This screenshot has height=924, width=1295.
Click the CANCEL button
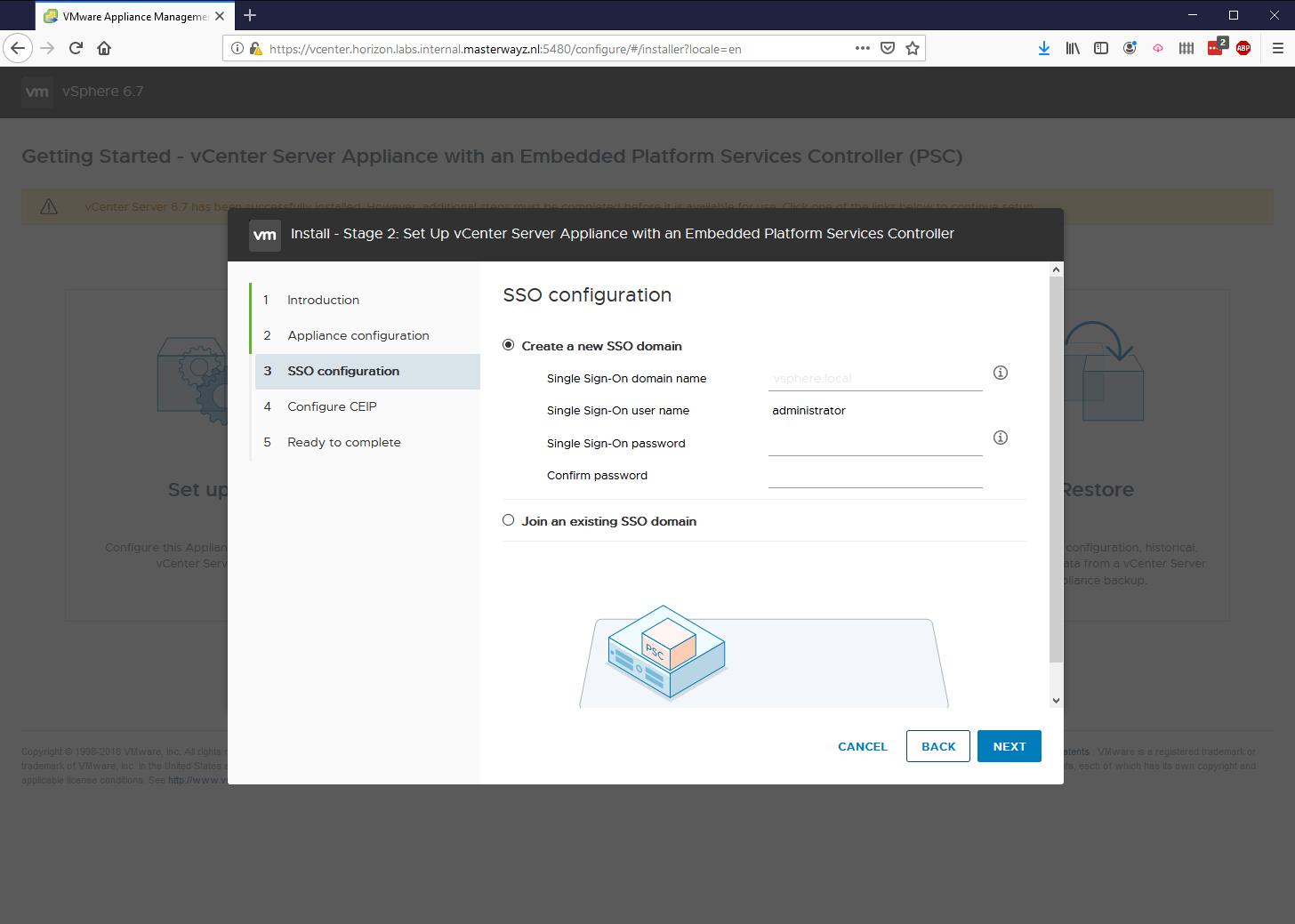tap(863, 746)
